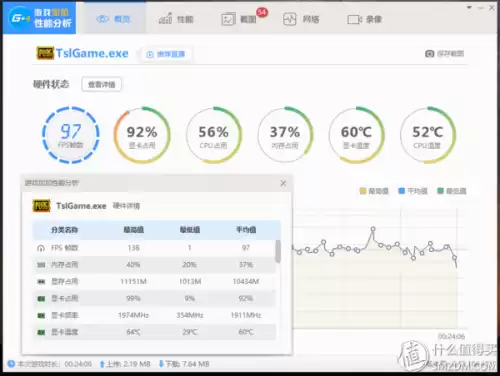Screen dimensions: 500x376
Task: Click the 硬件详情 label in the popup header
Action: point(126,206)
